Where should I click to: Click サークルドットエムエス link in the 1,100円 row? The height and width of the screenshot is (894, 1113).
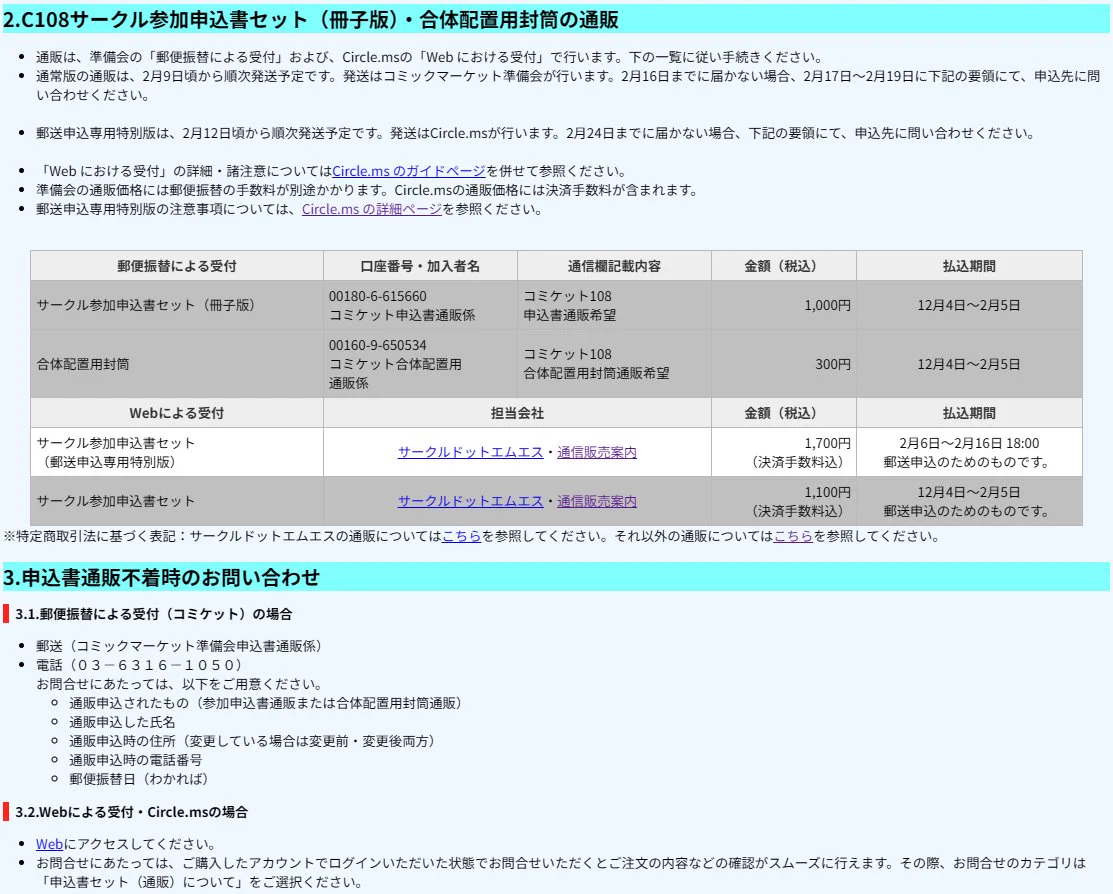(x=470, y=501)
